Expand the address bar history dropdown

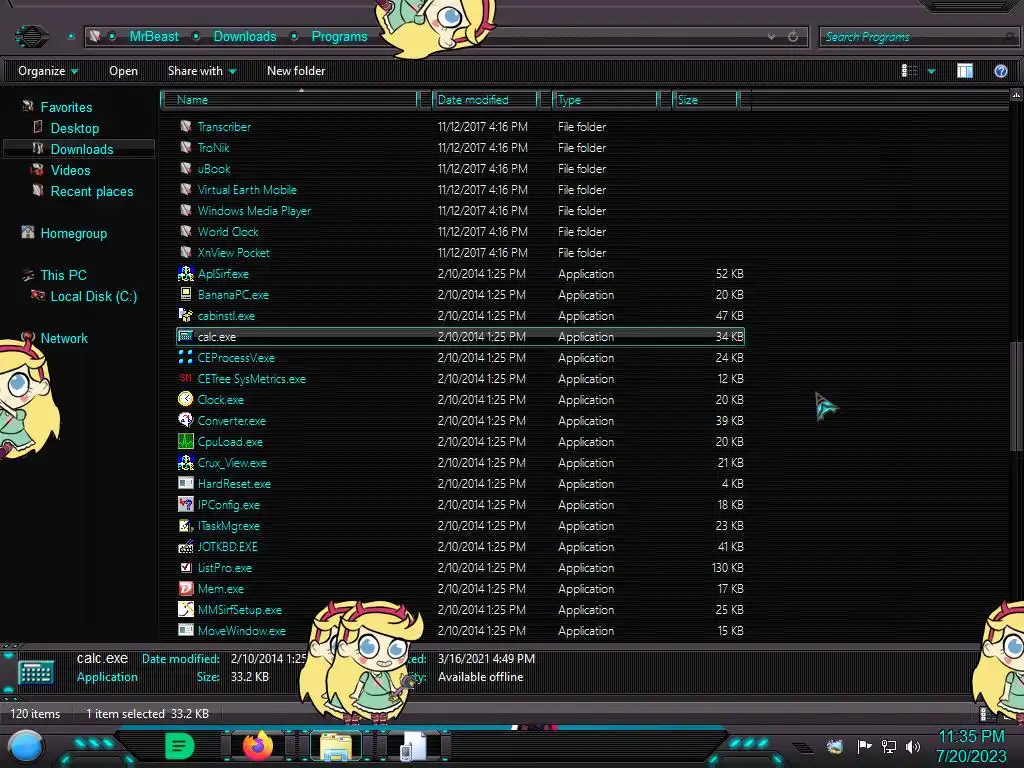771,37
